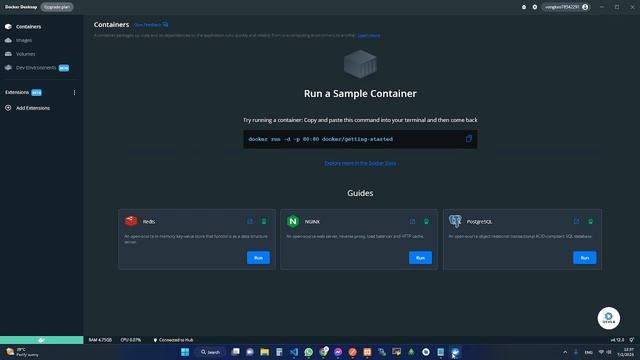Screen dimensions: 640x360
Task: Click the notification icon beside the version
Action: 631,340
